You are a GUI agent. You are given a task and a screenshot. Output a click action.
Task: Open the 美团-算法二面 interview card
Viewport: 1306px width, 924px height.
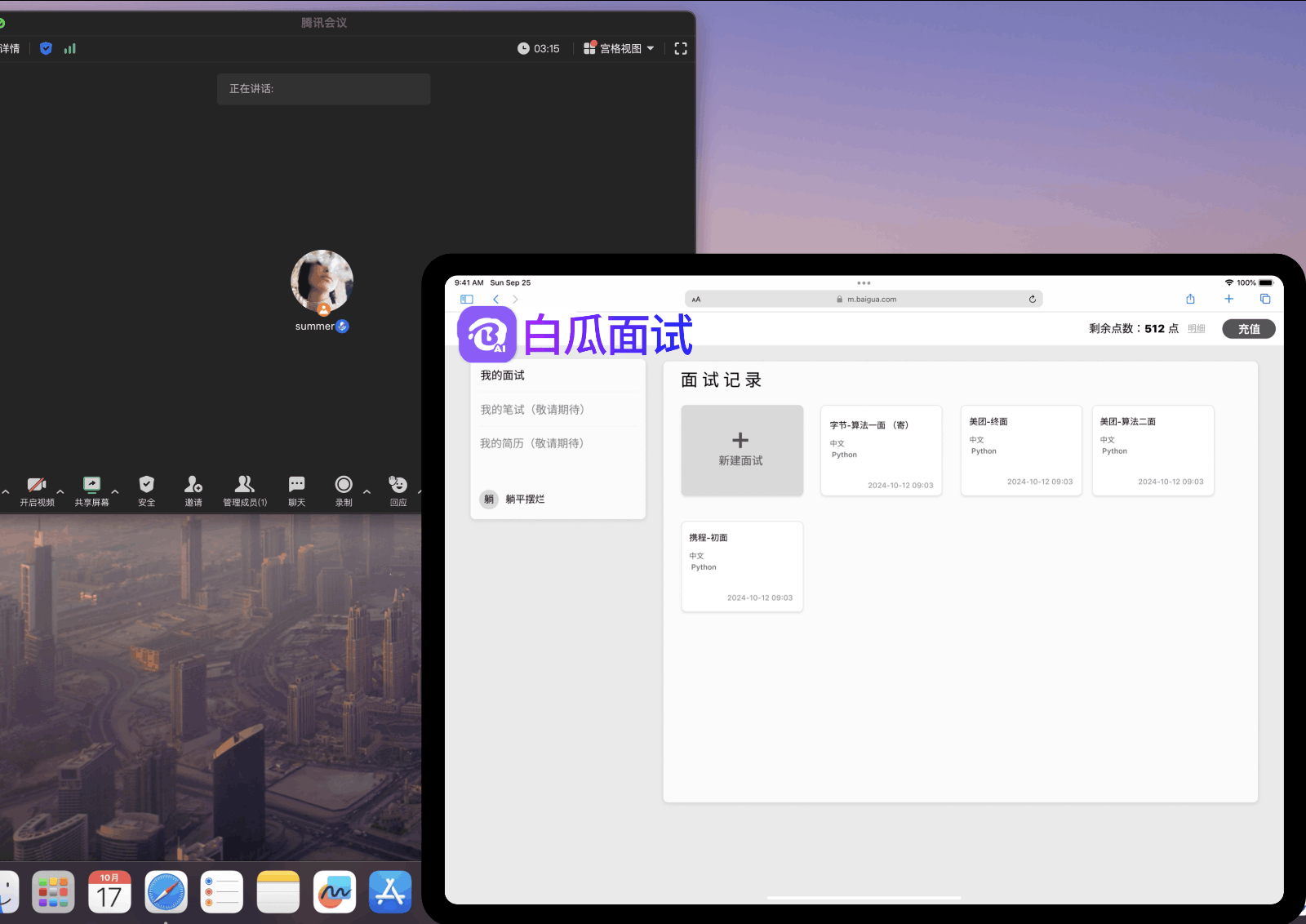click(1153, 450)
